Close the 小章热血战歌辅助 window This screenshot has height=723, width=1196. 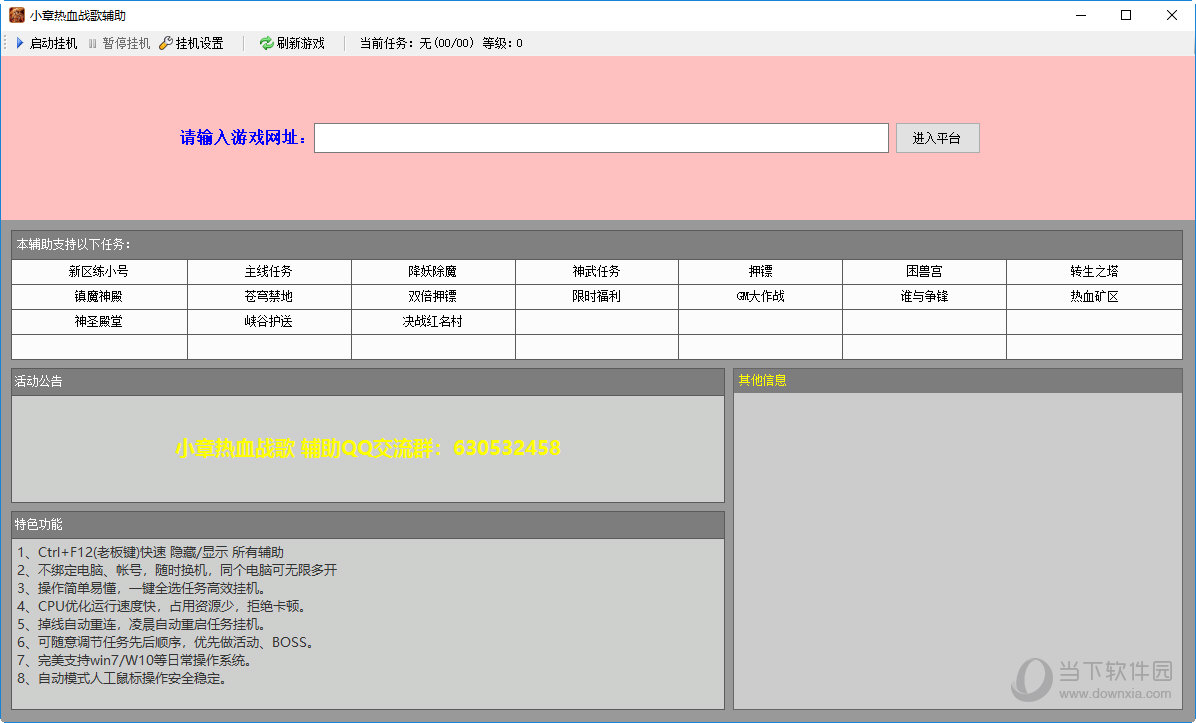coord(1172,15)
